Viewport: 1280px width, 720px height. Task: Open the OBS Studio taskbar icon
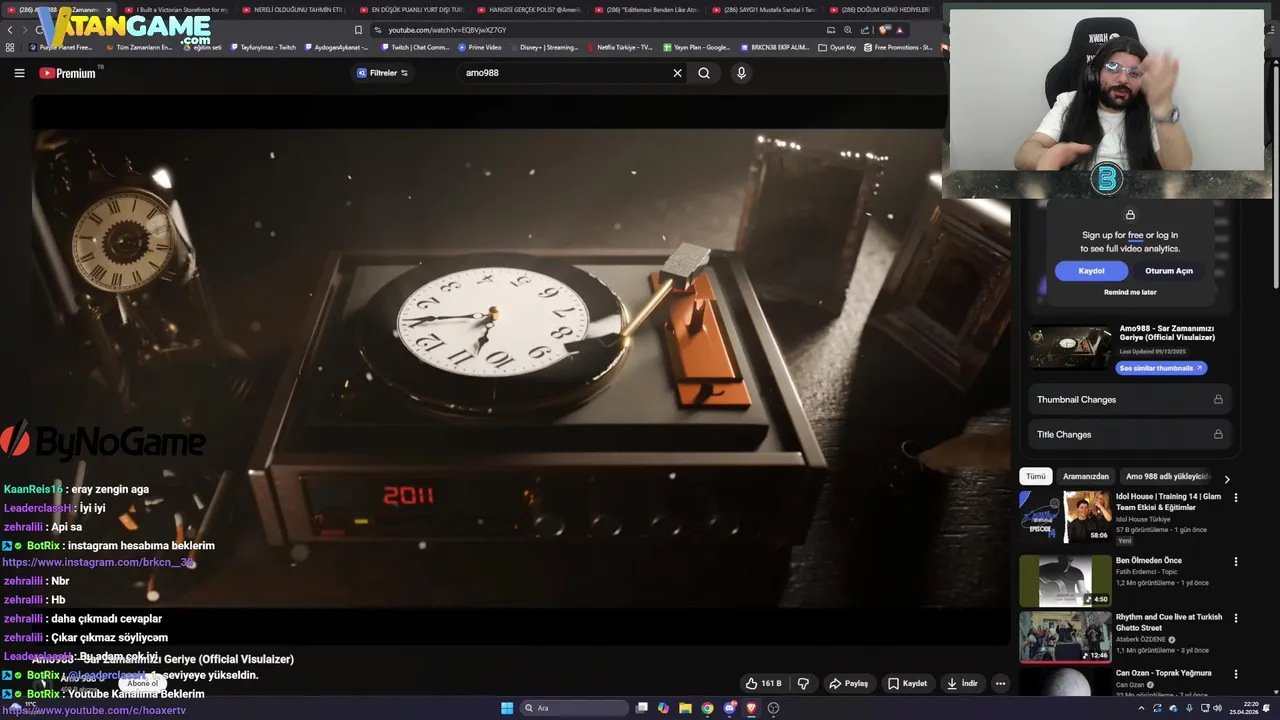(x=773, y=708)
